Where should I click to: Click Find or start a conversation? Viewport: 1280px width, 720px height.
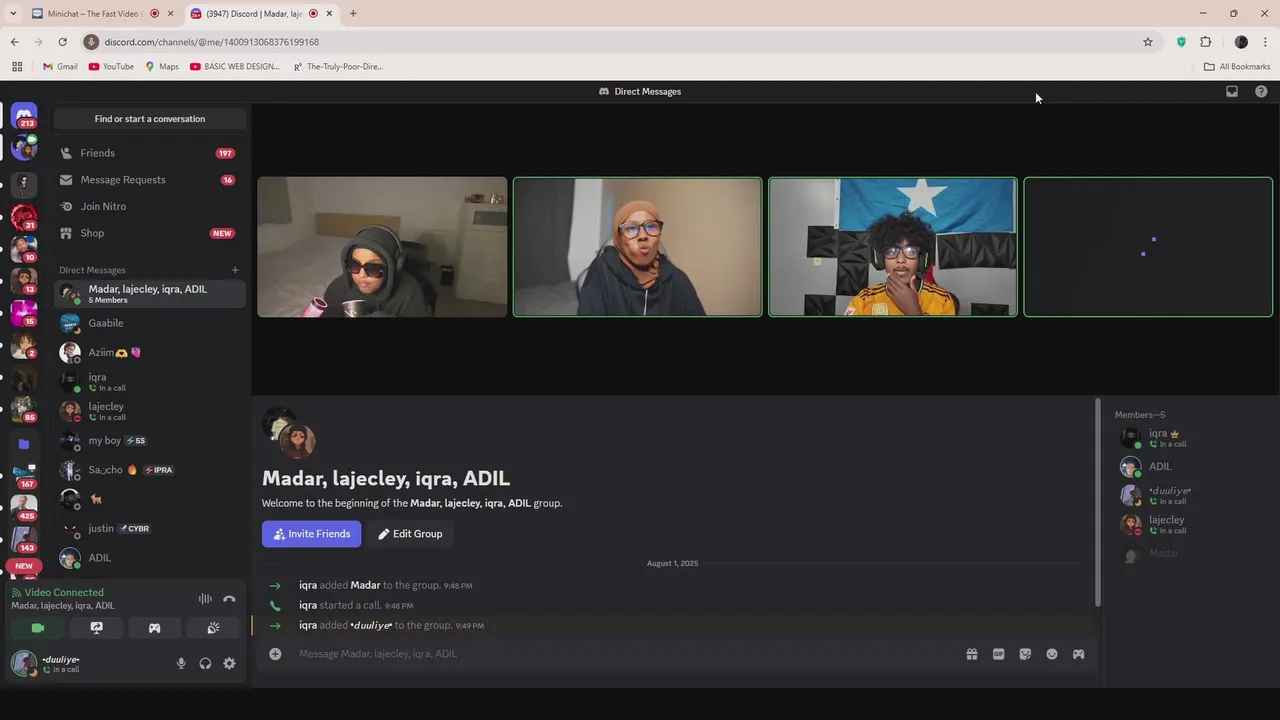point(150,119)
